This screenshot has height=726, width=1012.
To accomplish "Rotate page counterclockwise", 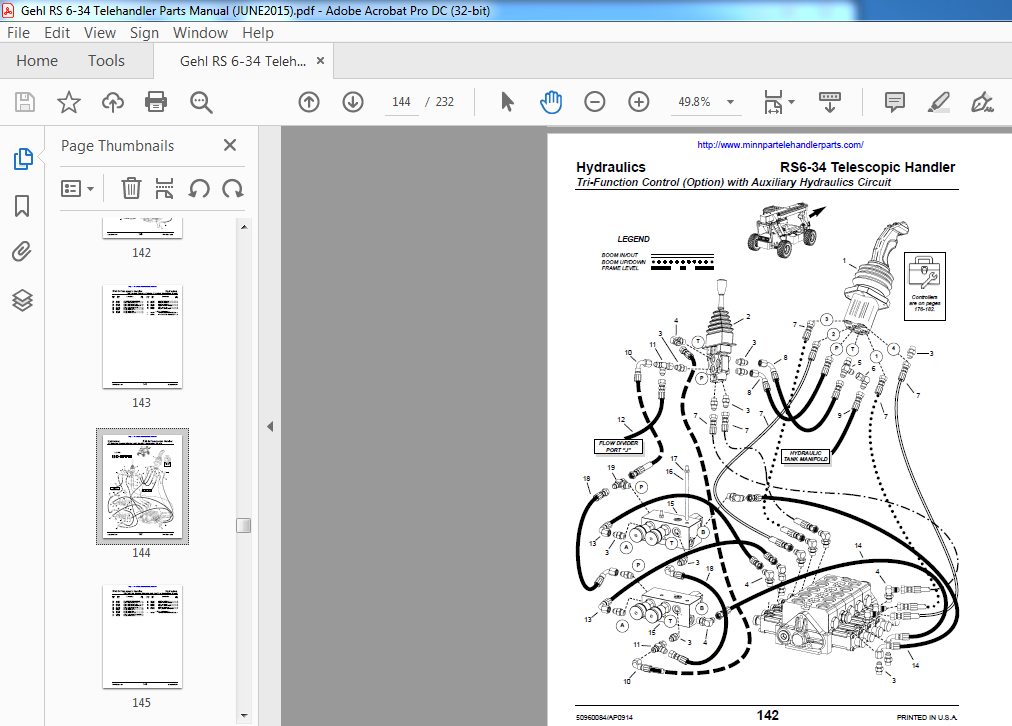I will pos(199,188).
